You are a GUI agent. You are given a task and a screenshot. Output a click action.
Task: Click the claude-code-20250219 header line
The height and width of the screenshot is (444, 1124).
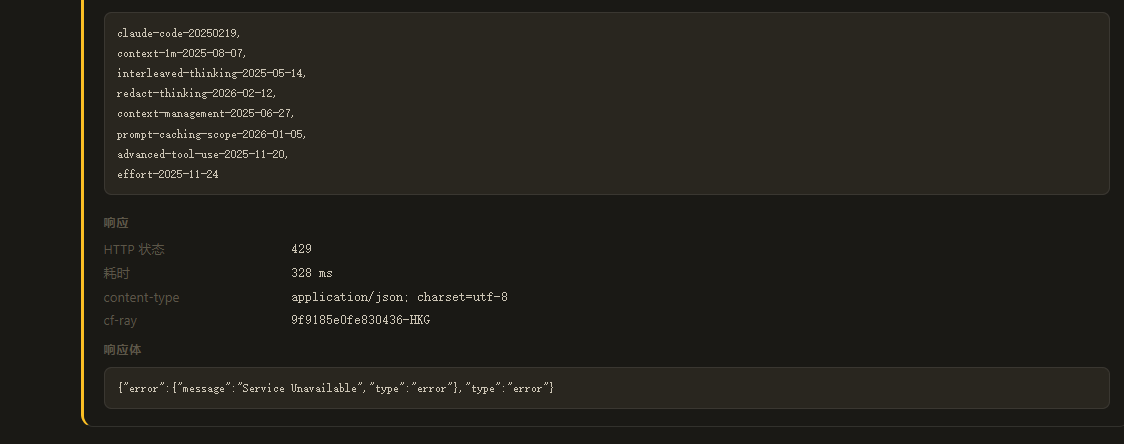[x=179, y=33]
